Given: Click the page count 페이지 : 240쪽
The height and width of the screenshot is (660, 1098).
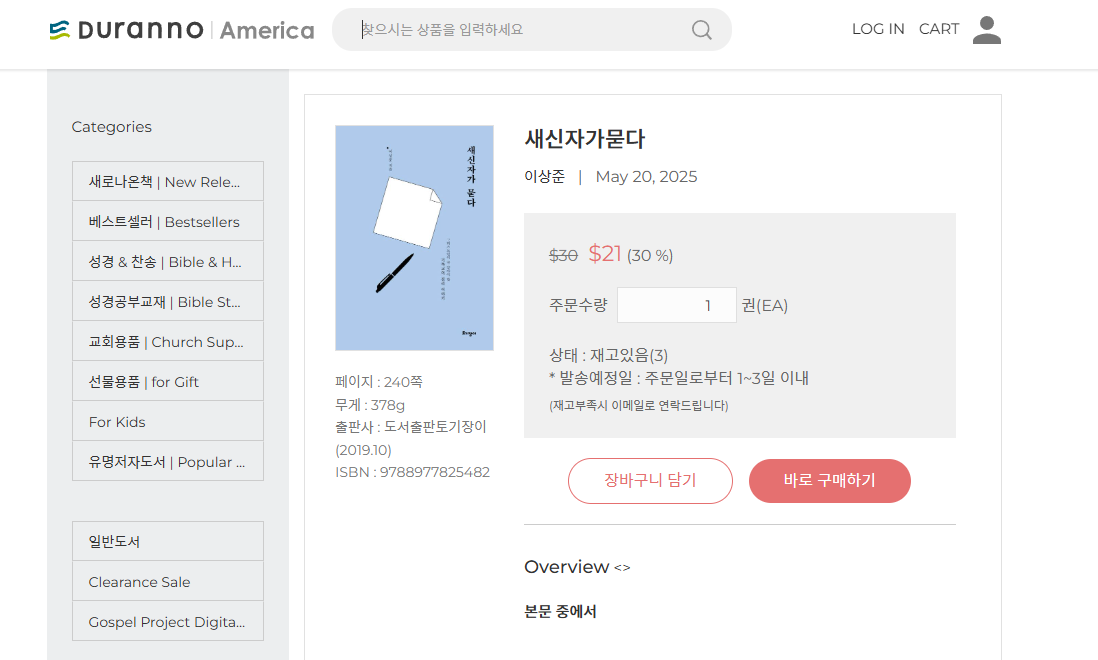Looking at the screenshot, I should tap(379, 381).
